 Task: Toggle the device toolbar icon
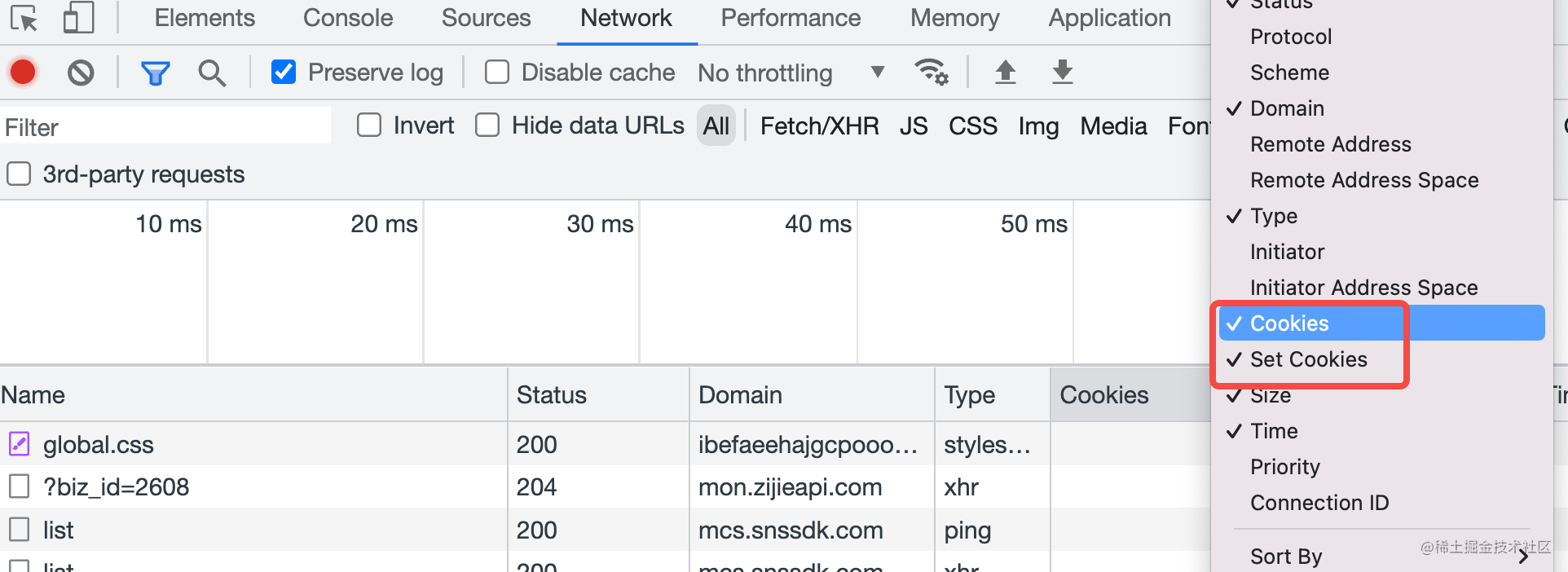click(x=78, y=18)
